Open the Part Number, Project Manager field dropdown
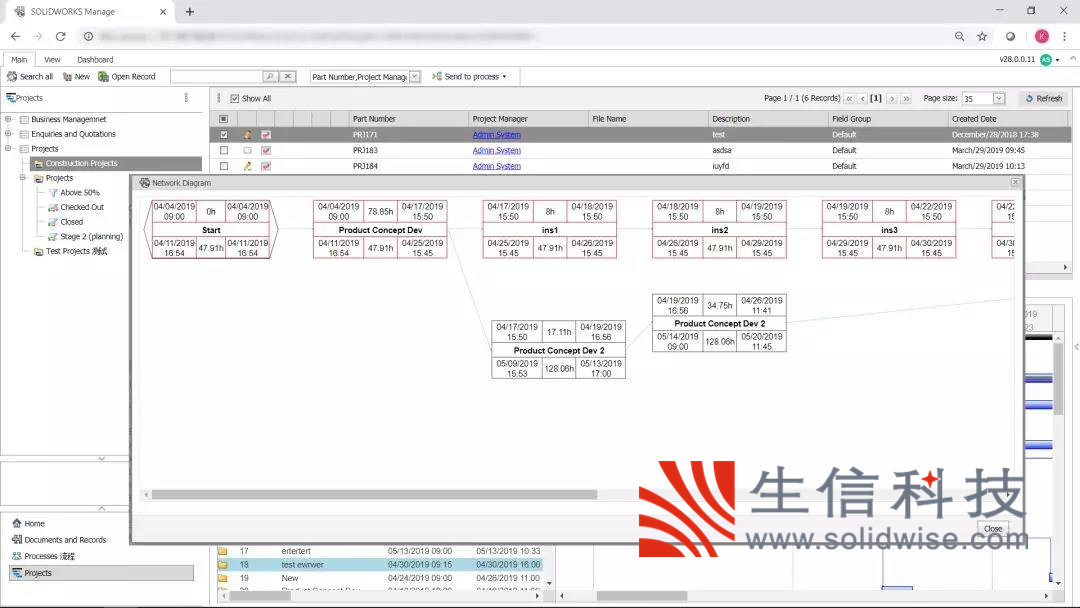1080x608 pixels. tap(415, 77)
